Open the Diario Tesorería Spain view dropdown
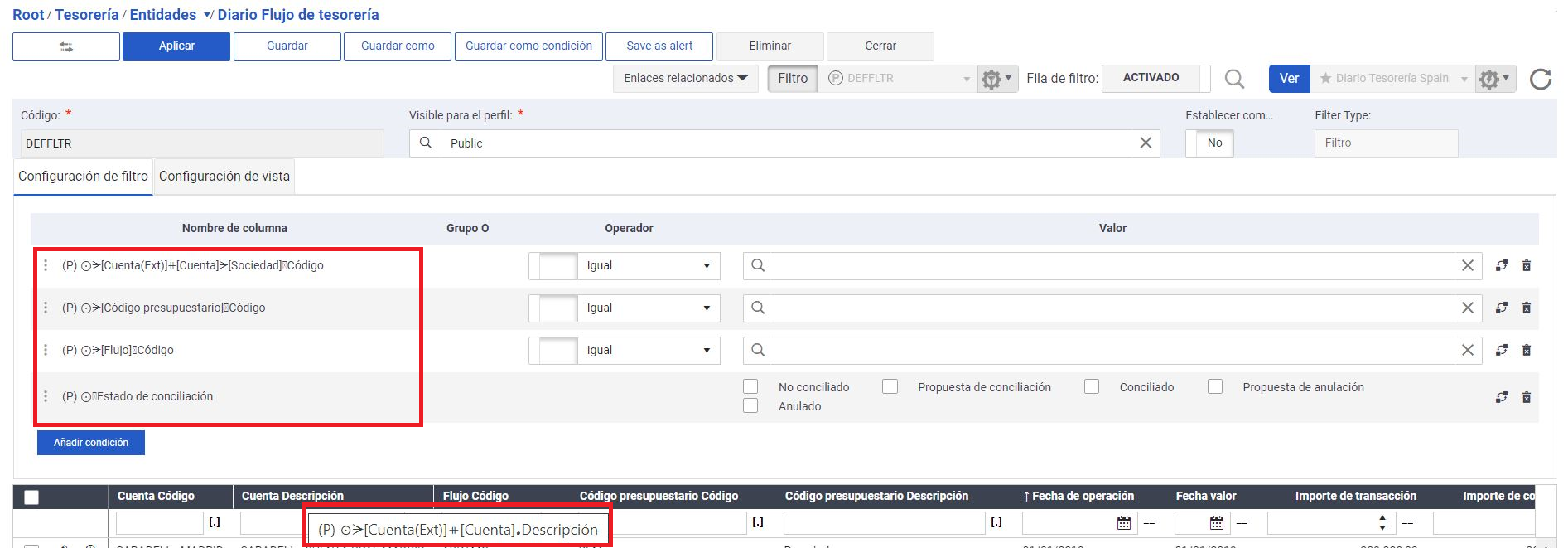Screen dimensions: 1568x548 pyautogui.click(x=1464, y=79)
